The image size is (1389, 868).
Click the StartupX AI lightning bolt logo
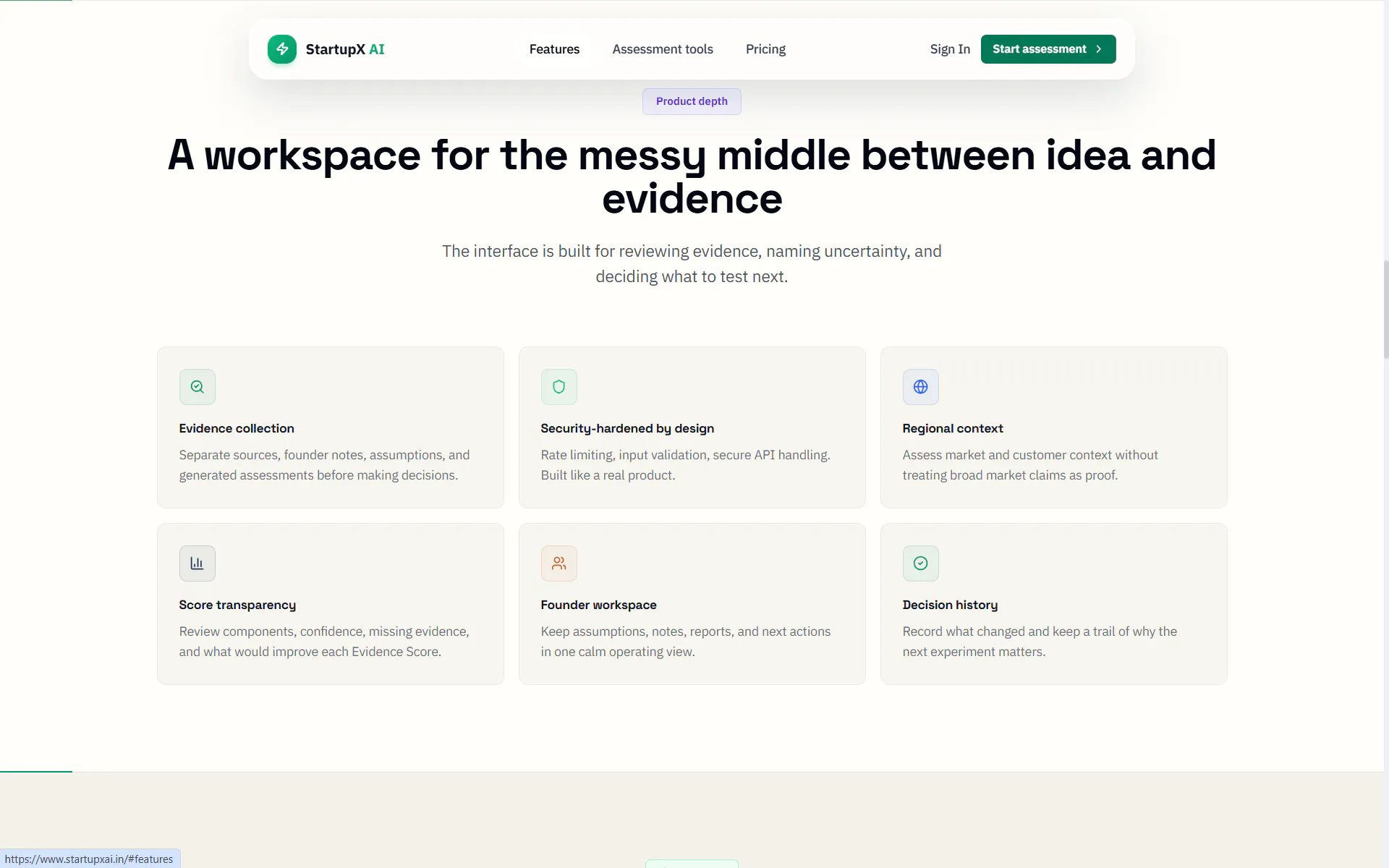(x=282, y=49)
